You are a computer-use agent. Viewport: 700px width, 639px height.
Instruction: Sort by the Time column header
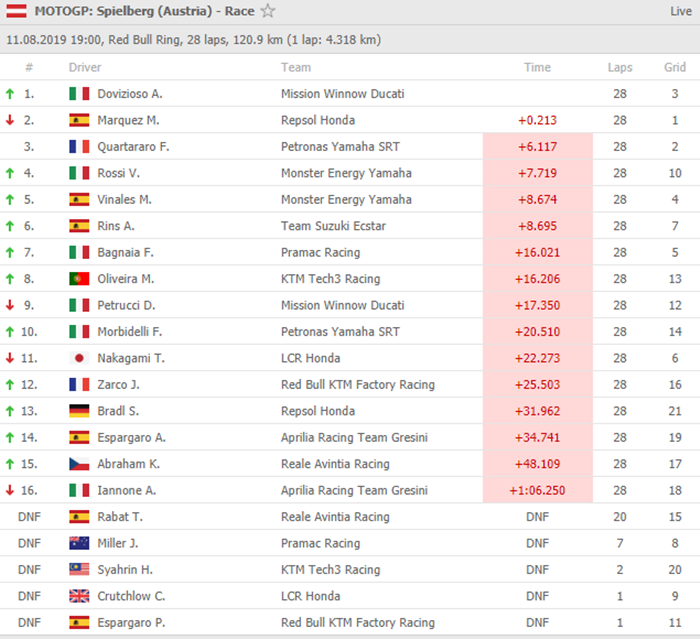[537, 68]
